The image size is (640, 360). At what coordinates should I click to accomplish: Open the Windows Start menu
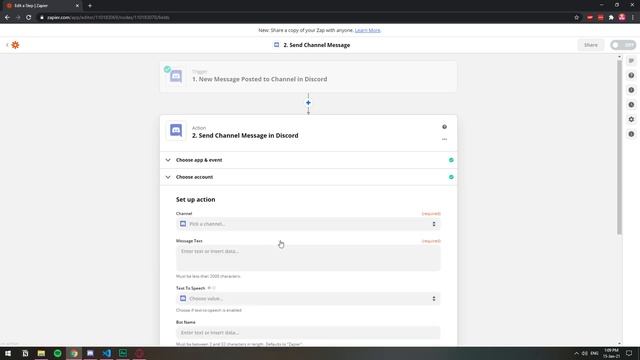point(8,353)
